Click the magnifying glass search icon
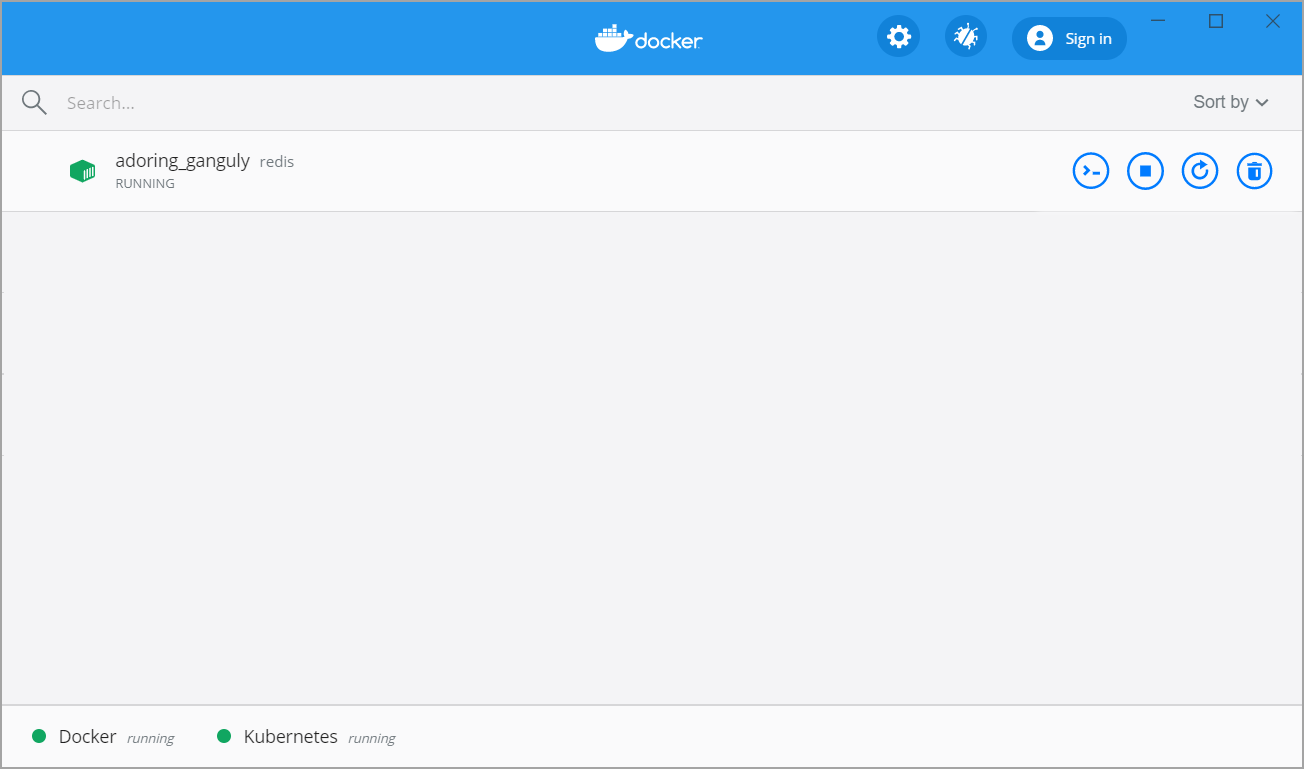The image size is (1304, 769). (x=34, y=102)
